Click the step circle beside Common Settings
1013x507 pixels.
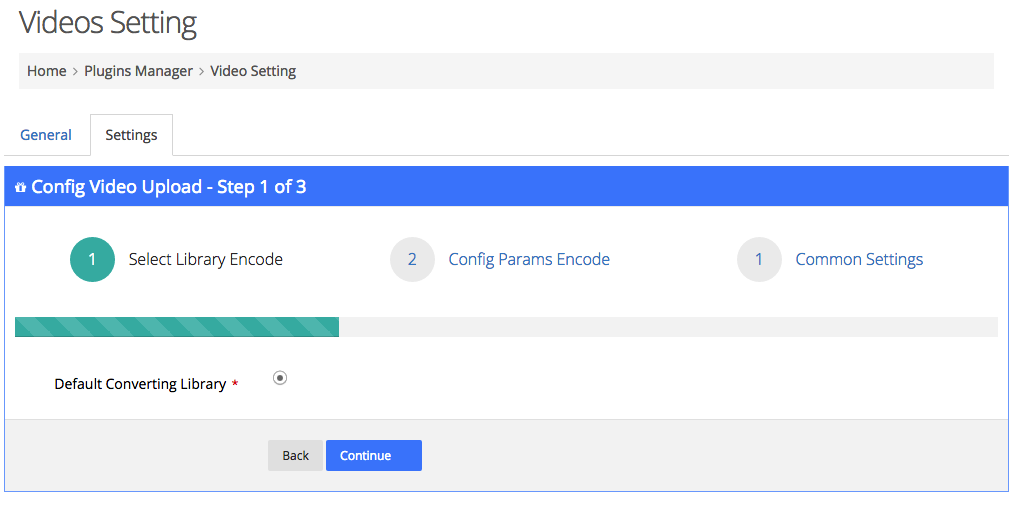(x=759, y=260)
